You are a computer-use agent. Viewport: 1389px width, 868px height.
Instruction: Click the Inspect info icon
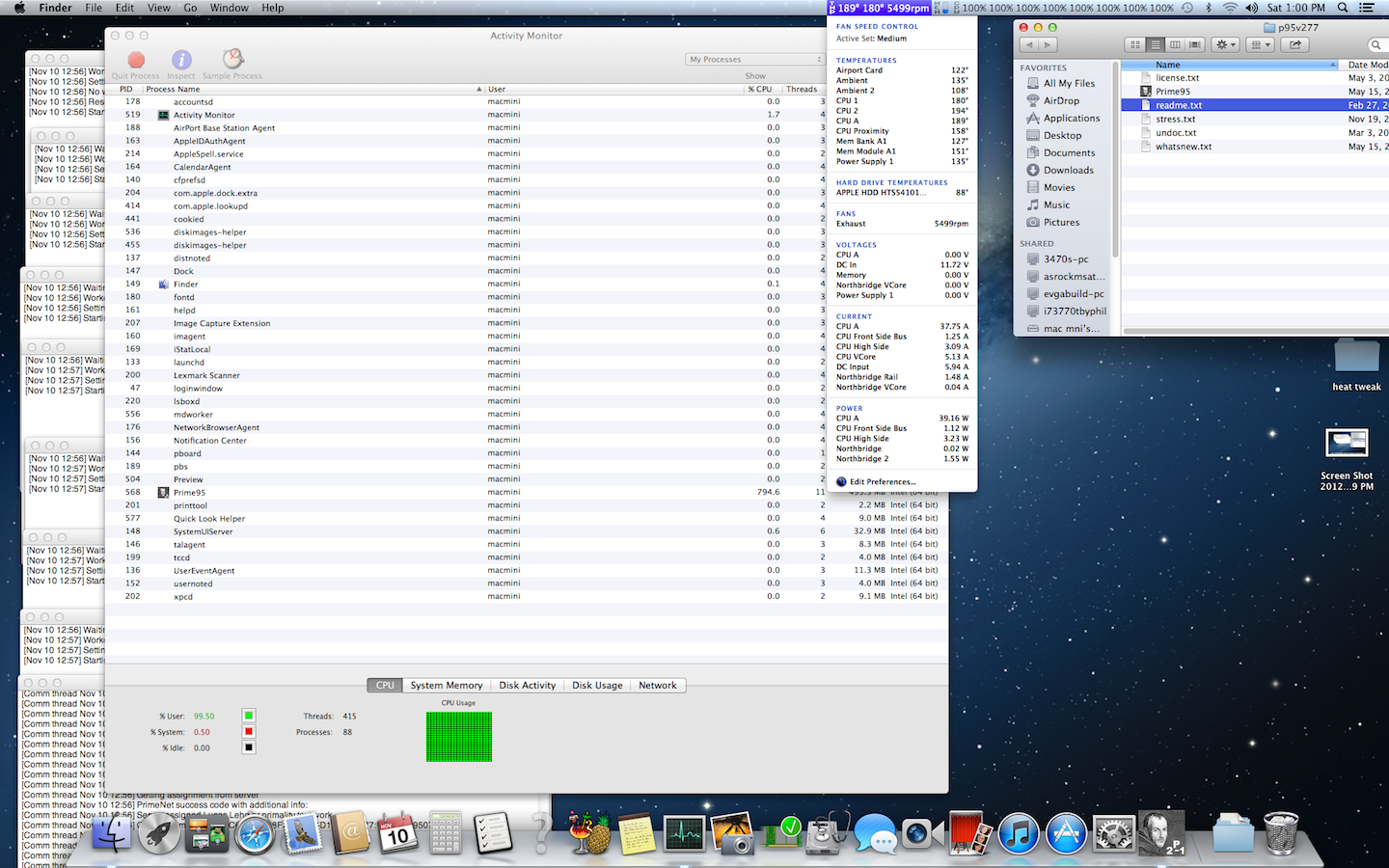pyautogui.click(x=181, y=60)
